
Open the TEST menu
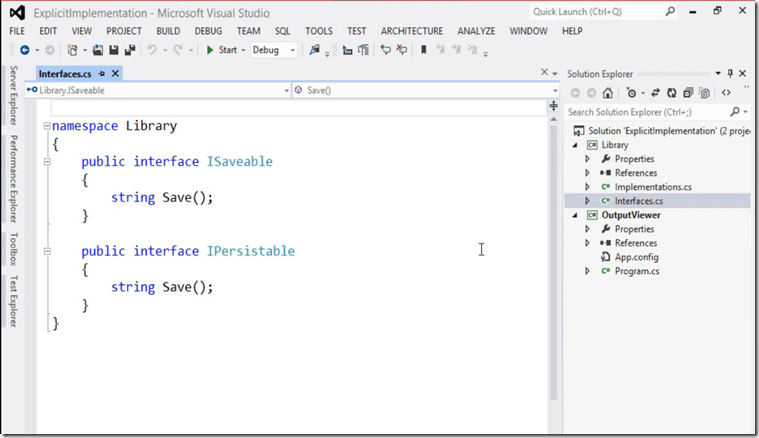click(x=356, y=31)
